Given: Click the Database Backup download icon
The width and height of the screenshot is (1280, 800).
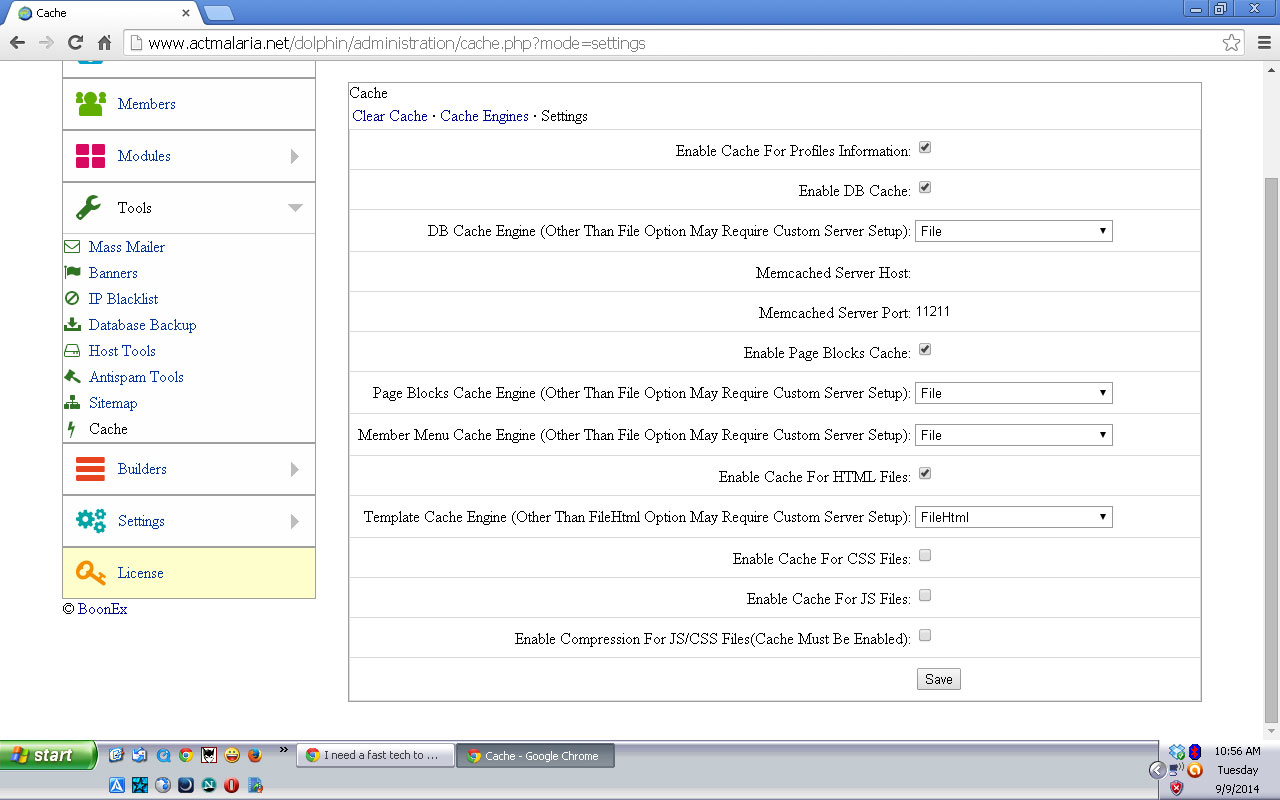Looking at the screenshot, I should click(72, 325).
